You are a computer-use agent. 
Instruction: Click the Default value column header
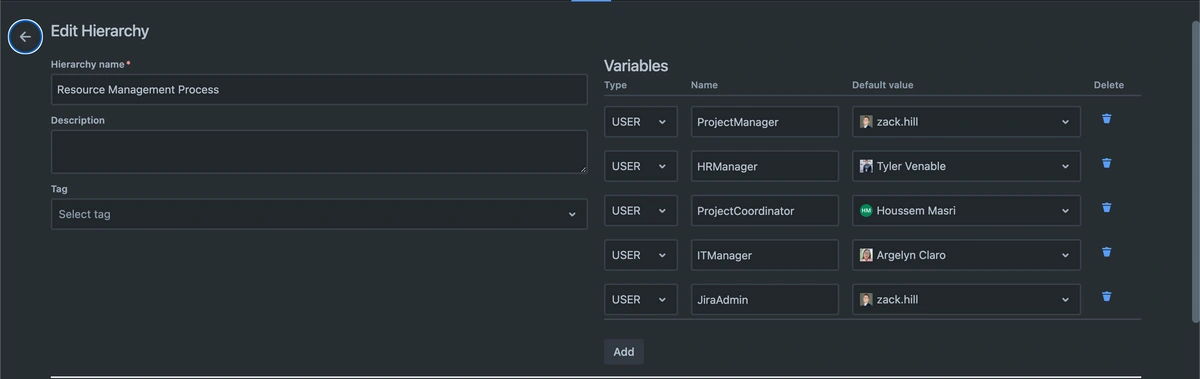tap(882, 85)
